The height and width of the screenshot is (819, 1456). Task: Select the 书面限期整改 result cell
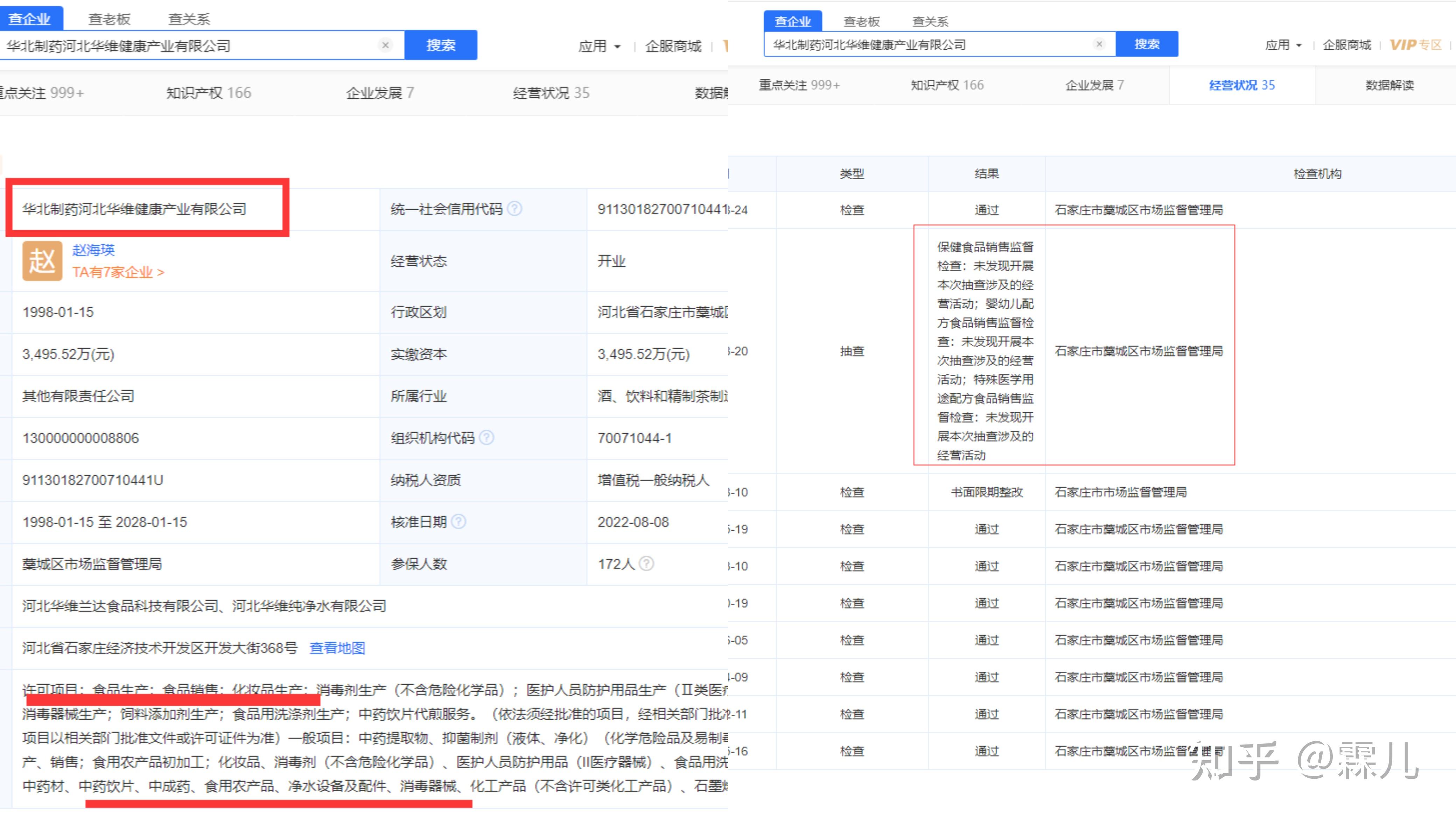click(x=987, y=492)
